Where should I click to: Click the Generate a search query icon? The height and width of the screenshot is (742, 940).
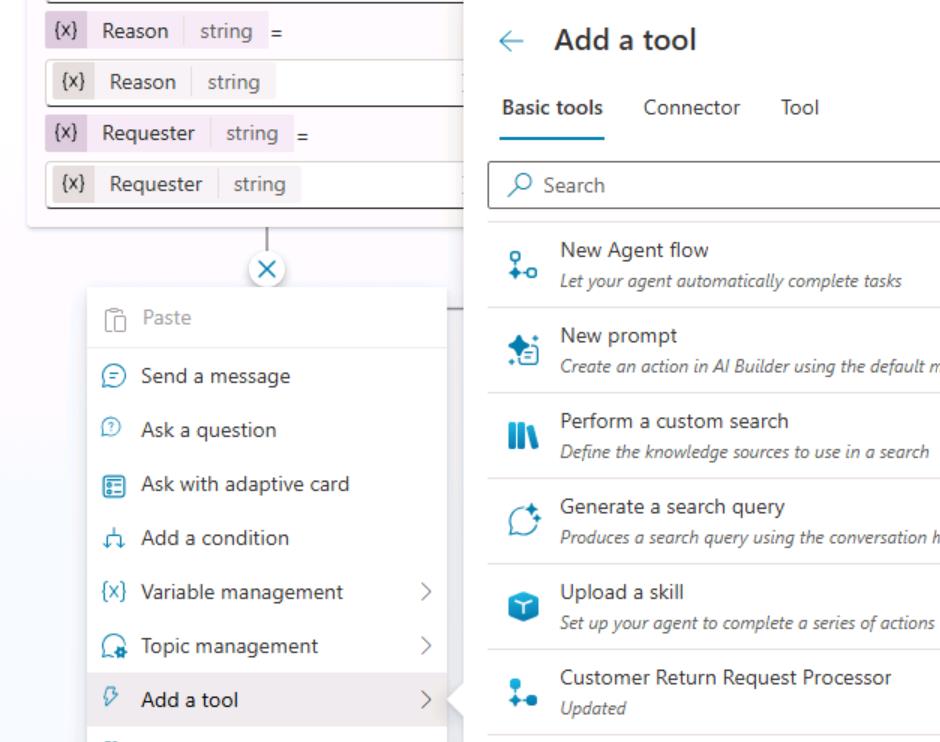tap(524, 520)
